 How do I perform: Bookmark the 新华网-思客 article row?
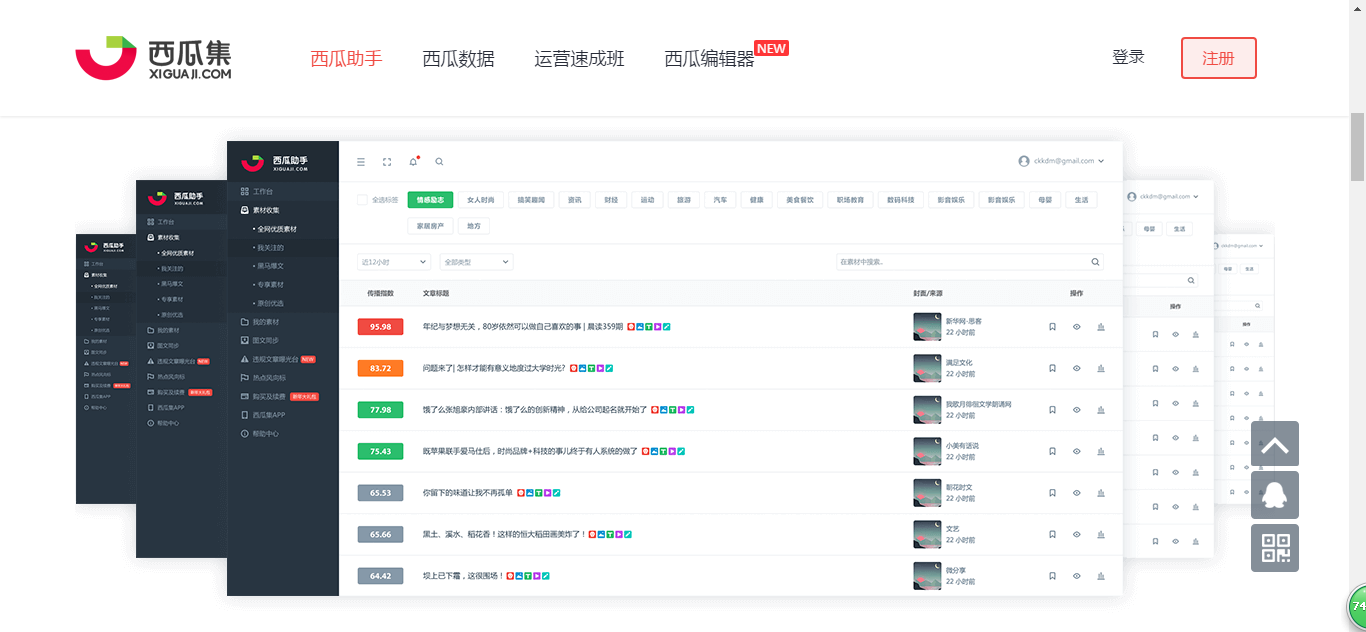(x=1052, y=326)
